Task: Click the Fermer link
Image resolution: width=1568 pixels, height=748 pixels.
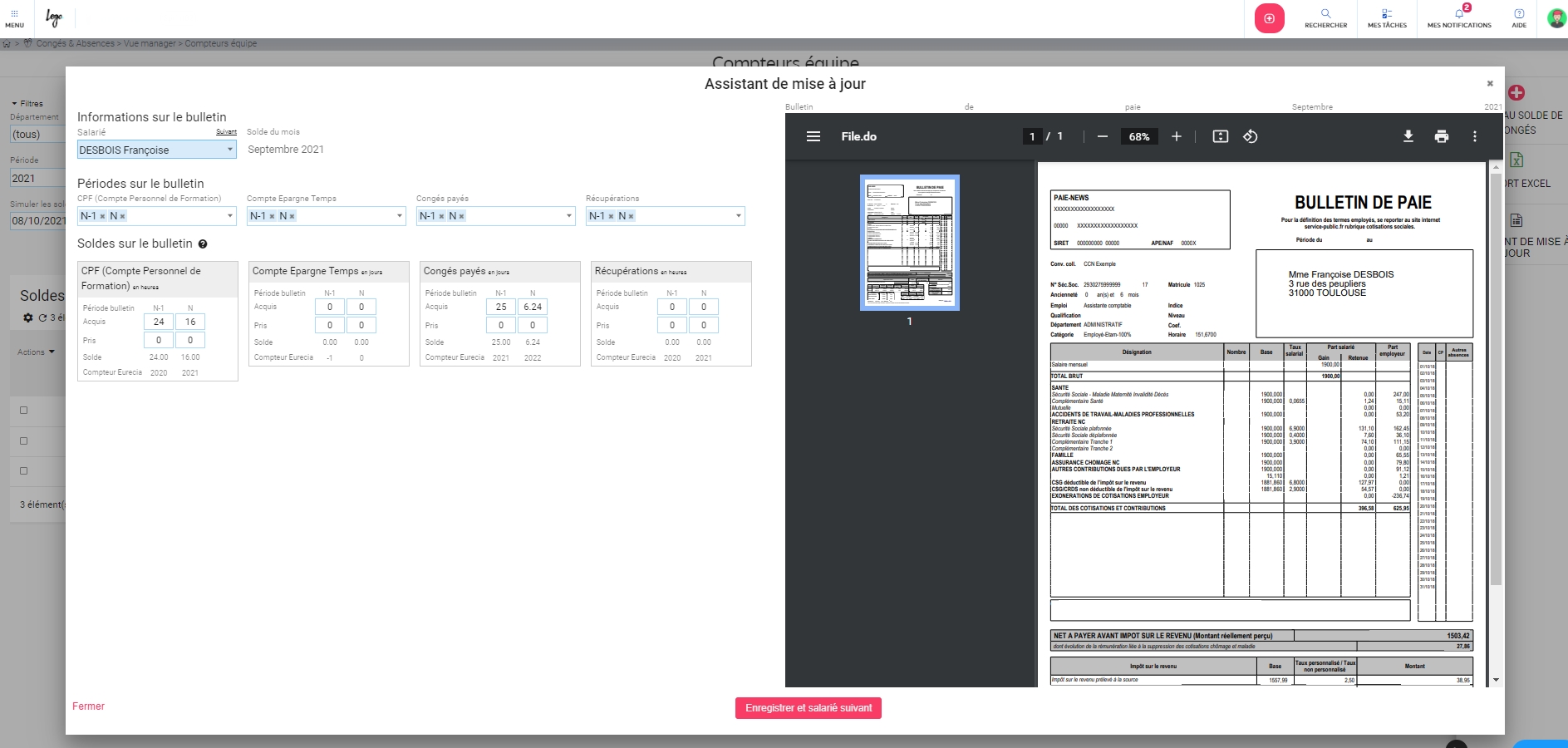Action: [88, 706]
